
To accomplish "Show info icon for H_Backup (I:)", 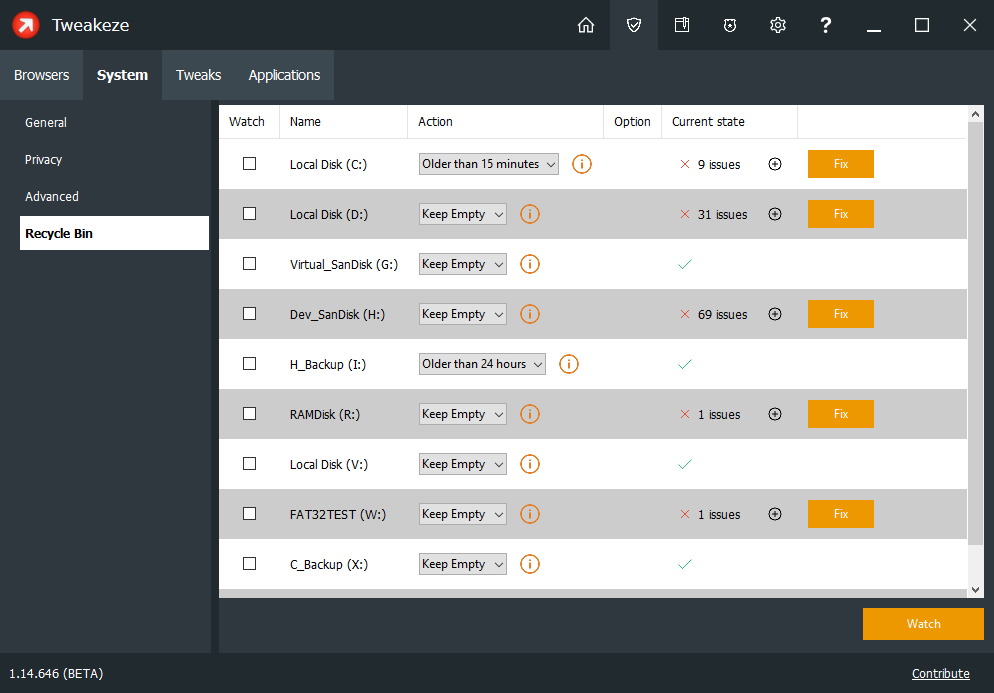I will click(x=569, y=364).
